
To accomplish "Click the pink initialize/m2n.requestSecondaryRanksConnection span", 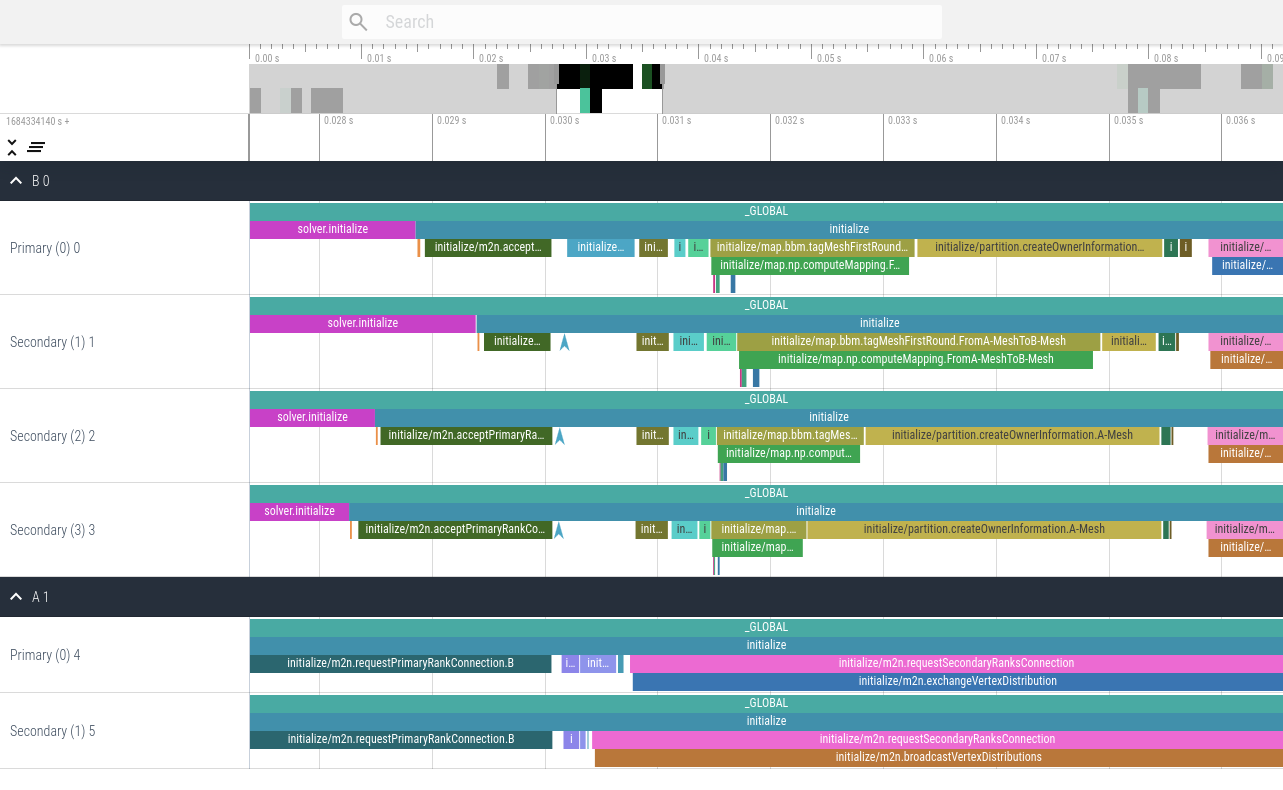I will (x=957, y=663).
